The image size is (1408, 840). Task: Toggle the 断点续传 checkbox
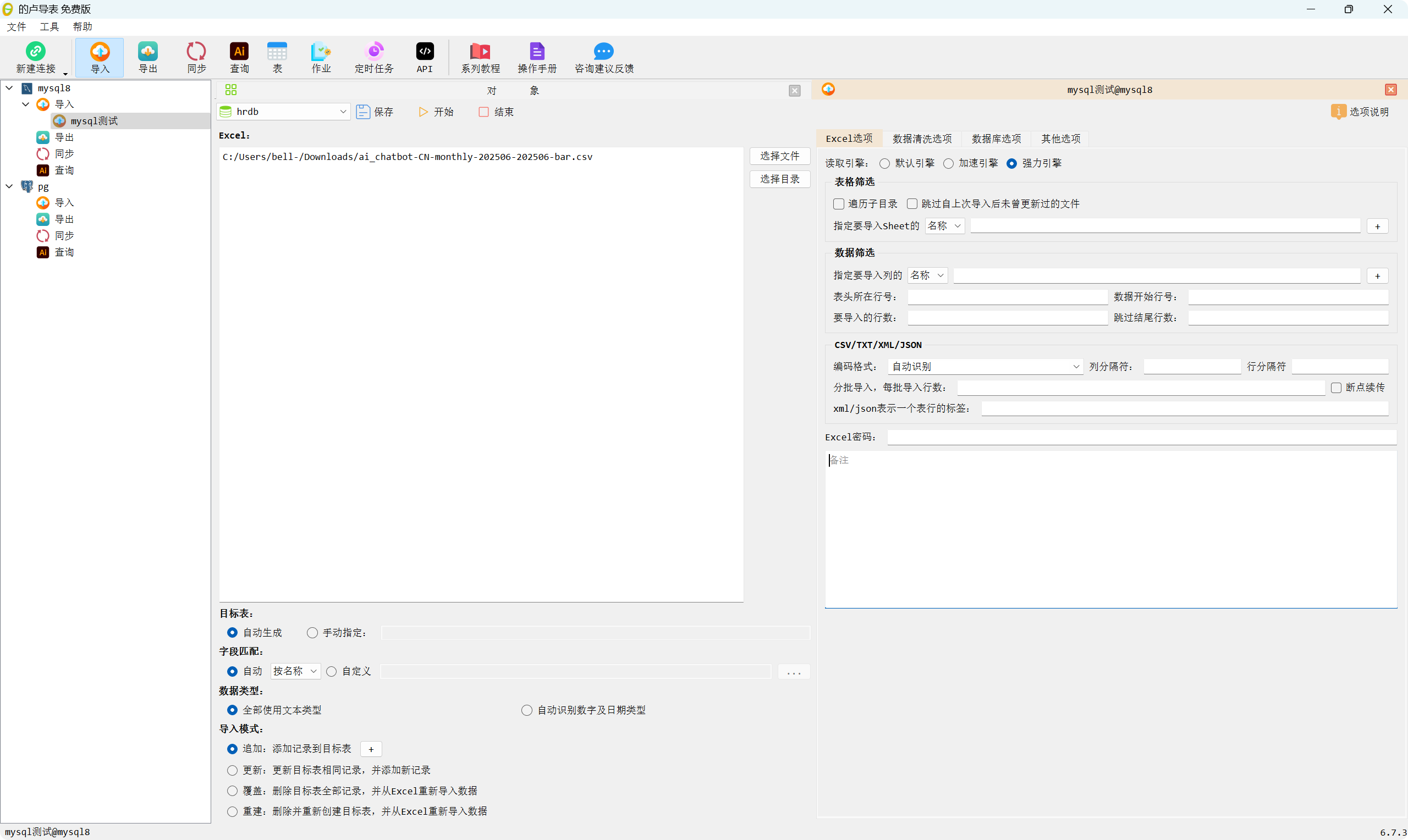tap(1336, 388)
